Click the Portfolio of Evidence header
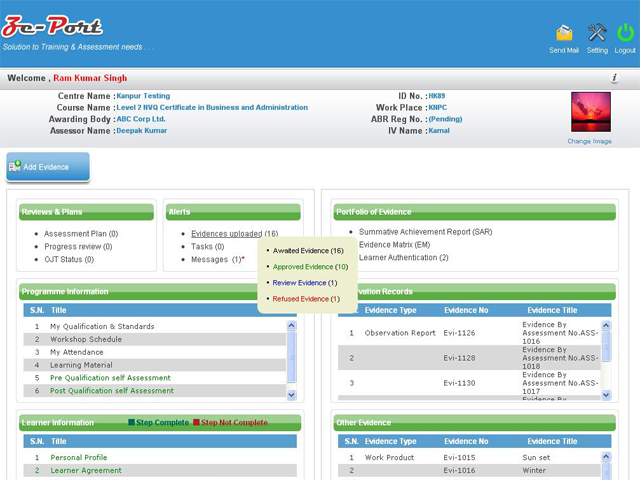This screenshot has height=480, width=640. point(475,212)
